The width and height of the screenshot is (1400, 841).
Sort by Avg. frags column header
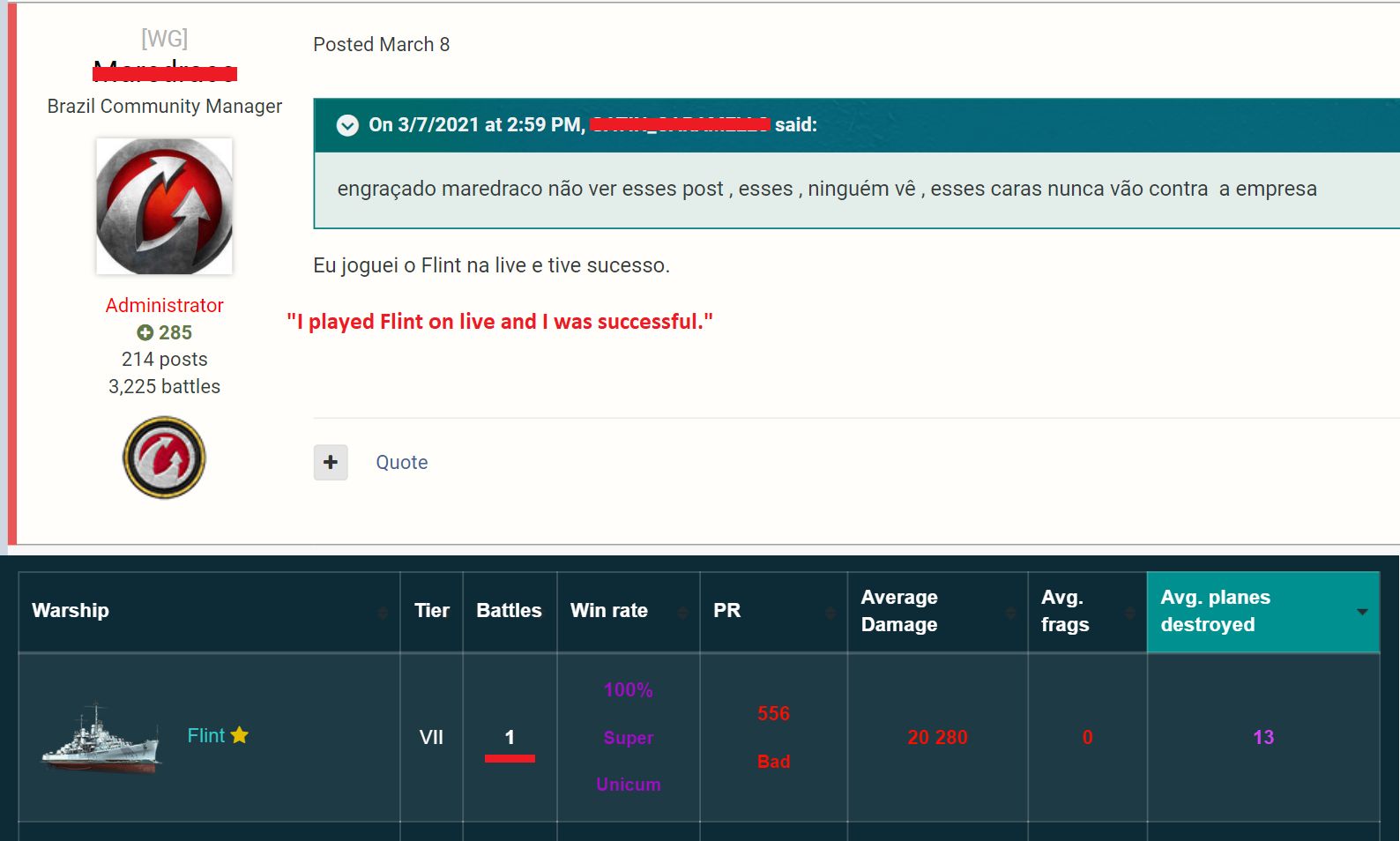point(1065,610)
